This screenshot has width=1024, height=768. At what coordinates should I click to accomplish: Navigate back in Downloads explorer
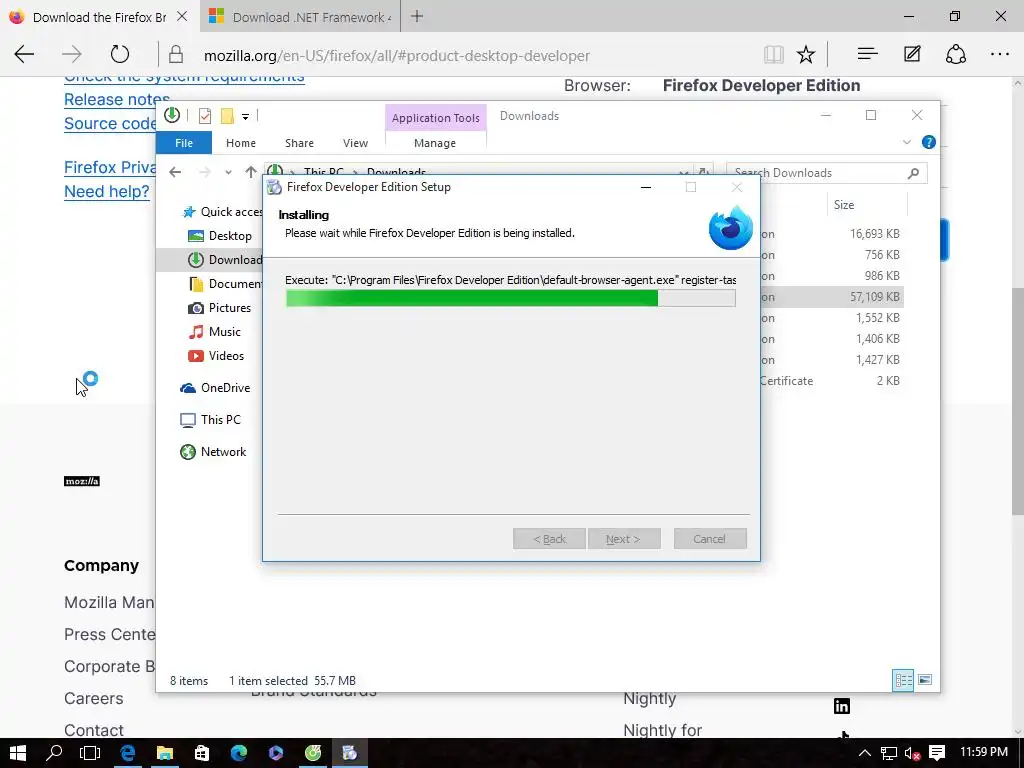tap(175, 172)
